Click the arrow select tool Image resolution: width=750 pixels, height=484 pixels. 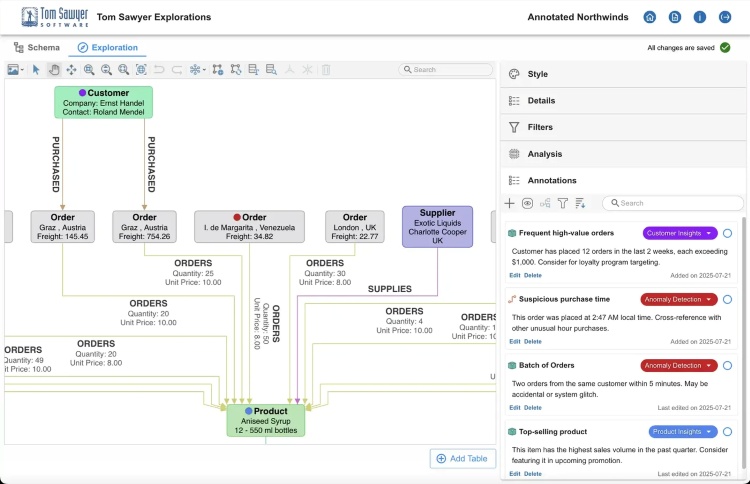[x=36, y=70]
